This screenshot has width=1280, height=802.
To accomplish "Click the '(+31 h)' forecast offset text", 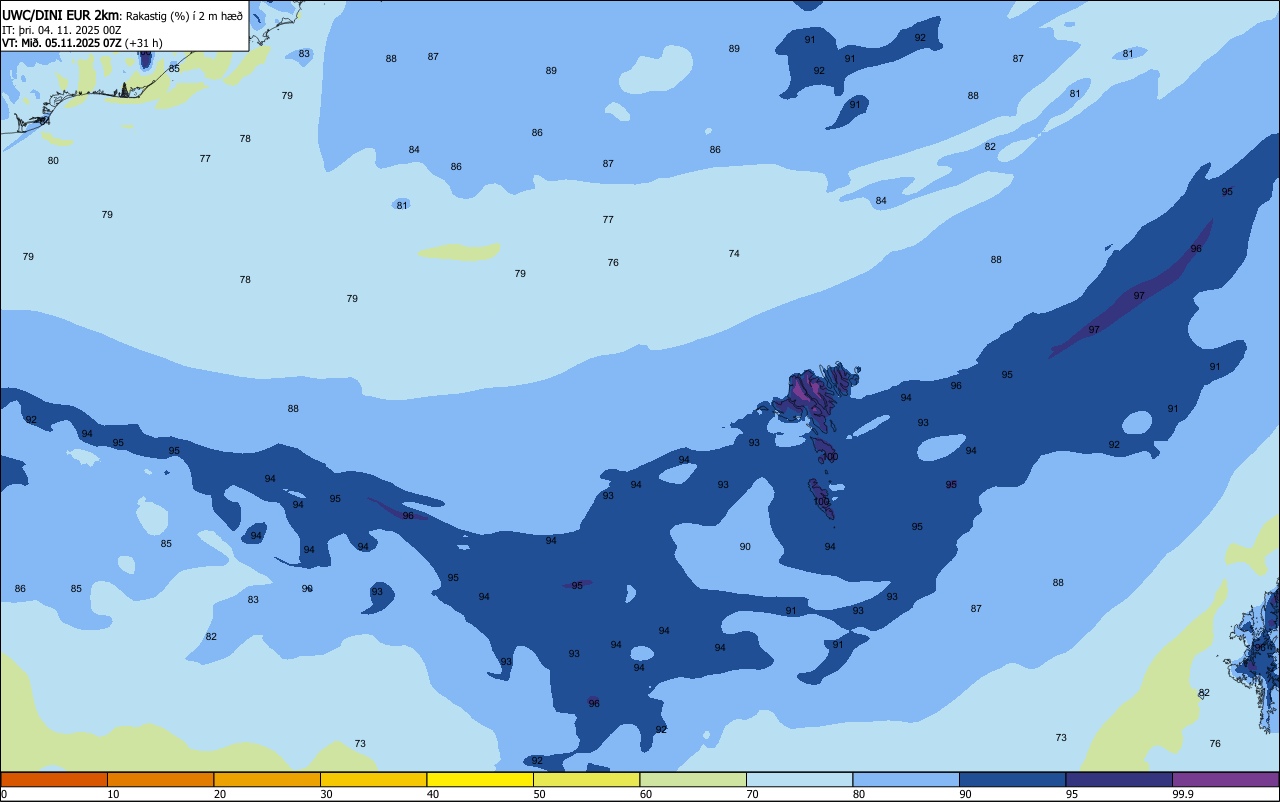I will [144, 43].
